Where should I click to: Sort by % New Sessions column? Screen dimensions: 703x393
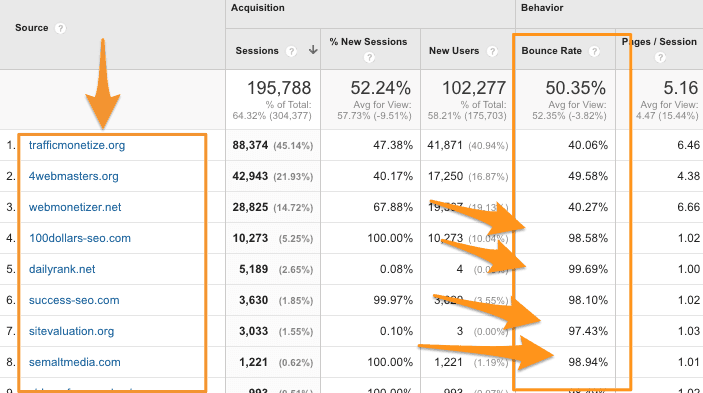pyautogui.click(x=368, y=42)
